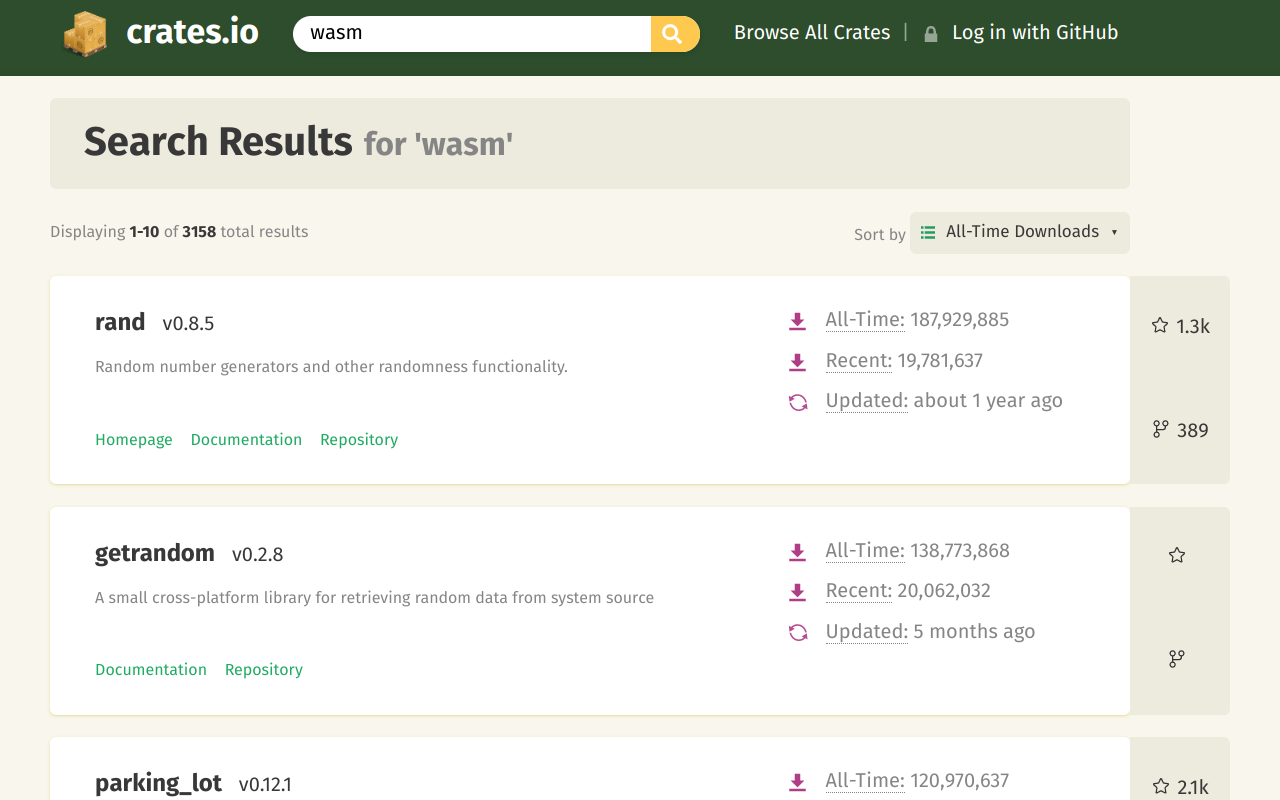The height and width of the screenshot is (800, 1280).
Task: Click the 1.3k star count
Action: (x=1193, y=327)
